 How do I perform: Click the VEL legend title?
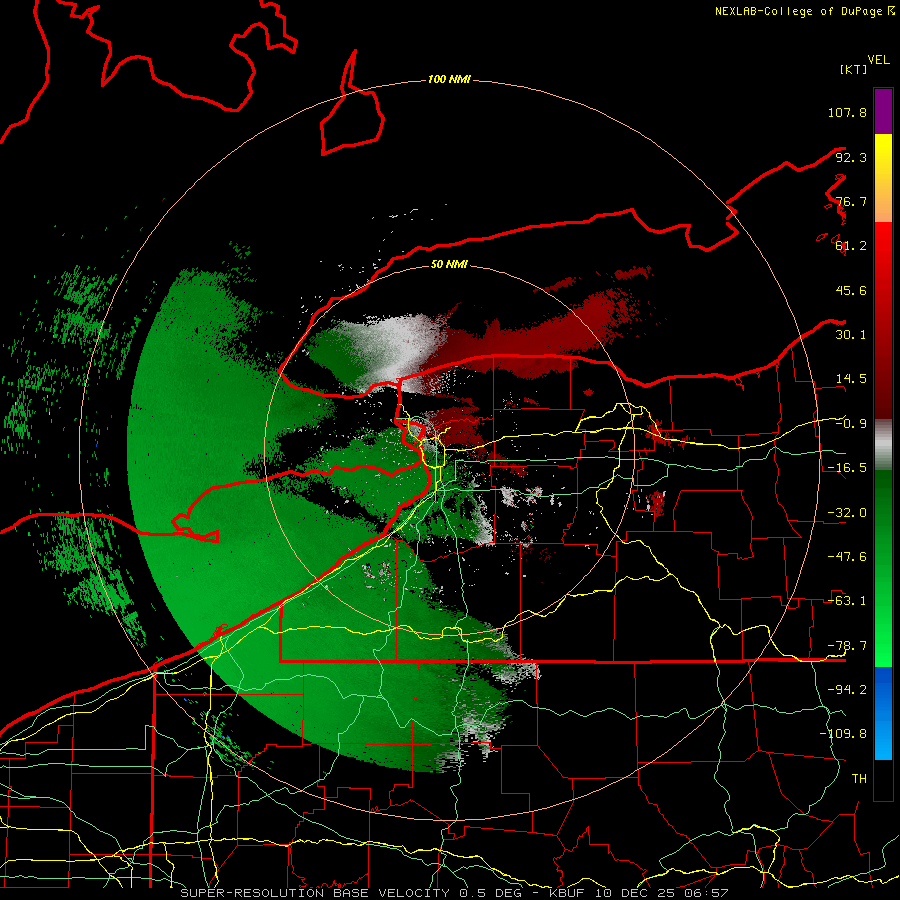tap(878, 60)
